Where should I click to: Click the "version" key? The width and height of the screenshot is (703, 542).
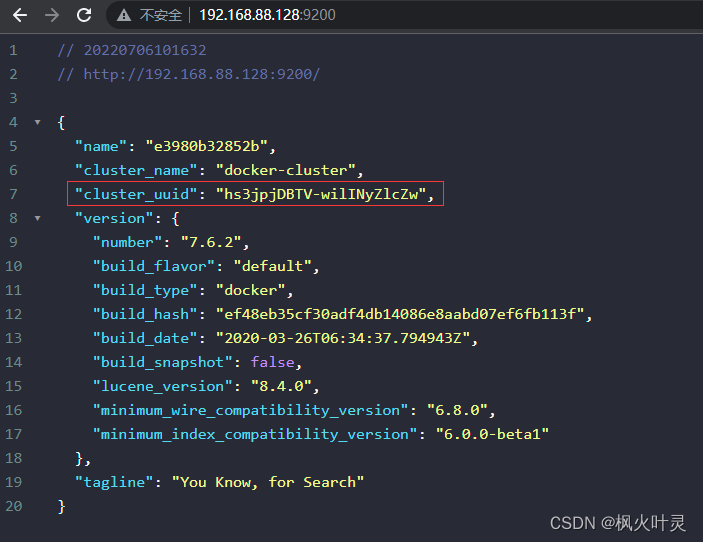coord(114,218)
